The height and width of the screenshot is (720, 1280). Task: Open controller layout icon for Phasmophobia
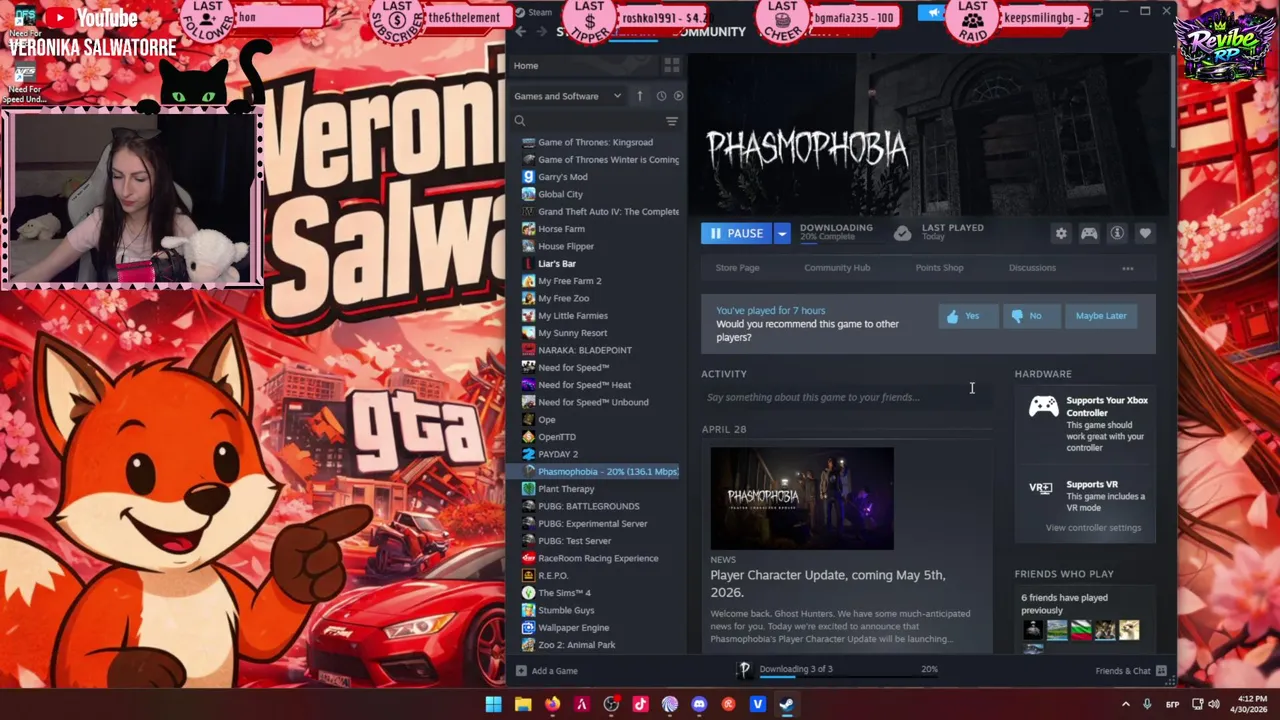point(1089,233)
